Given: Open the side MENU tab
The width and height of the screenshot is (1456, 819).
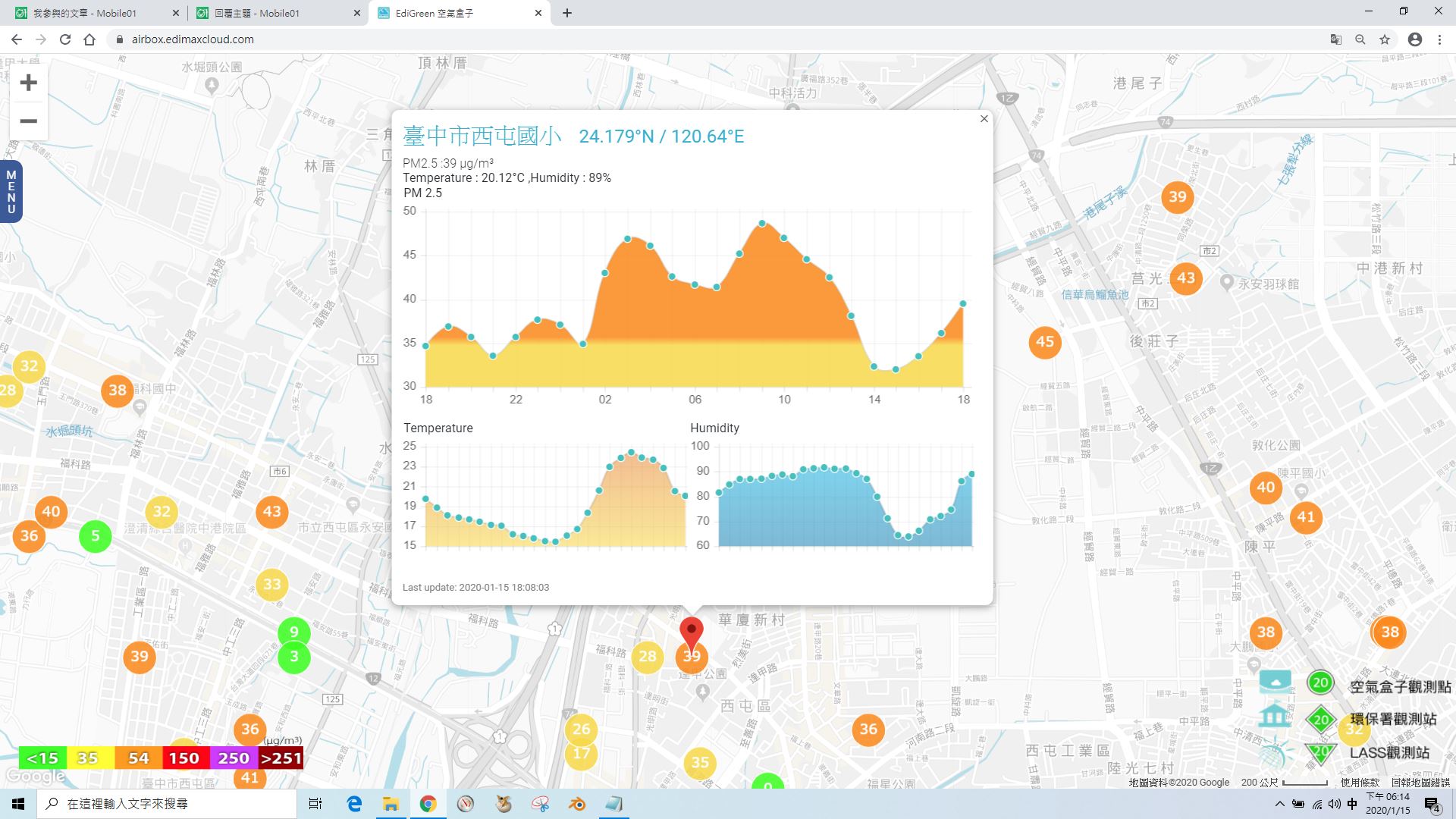Looking at the screenshot, I should [11, 192].
